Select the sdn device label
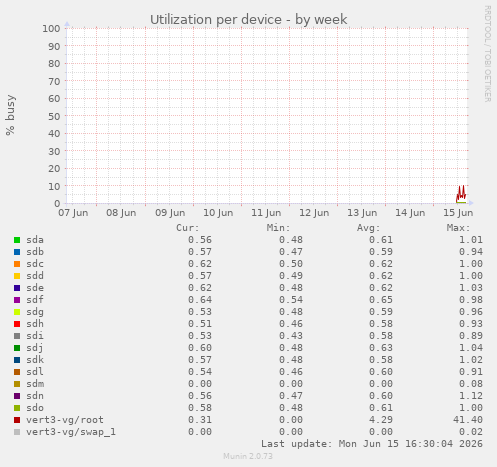 tap(35, 396)
